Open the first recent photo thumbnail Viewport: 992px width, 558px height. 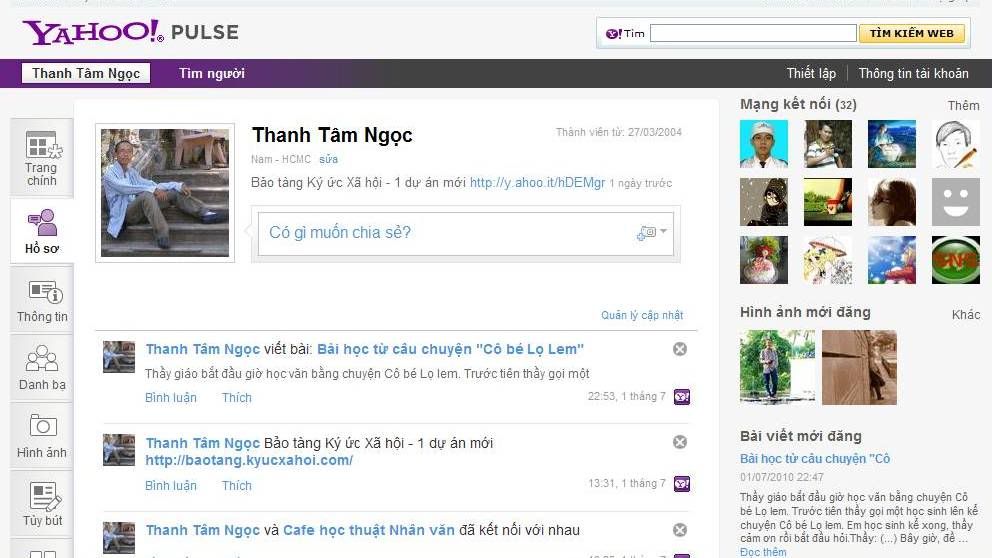coord(777,367)
